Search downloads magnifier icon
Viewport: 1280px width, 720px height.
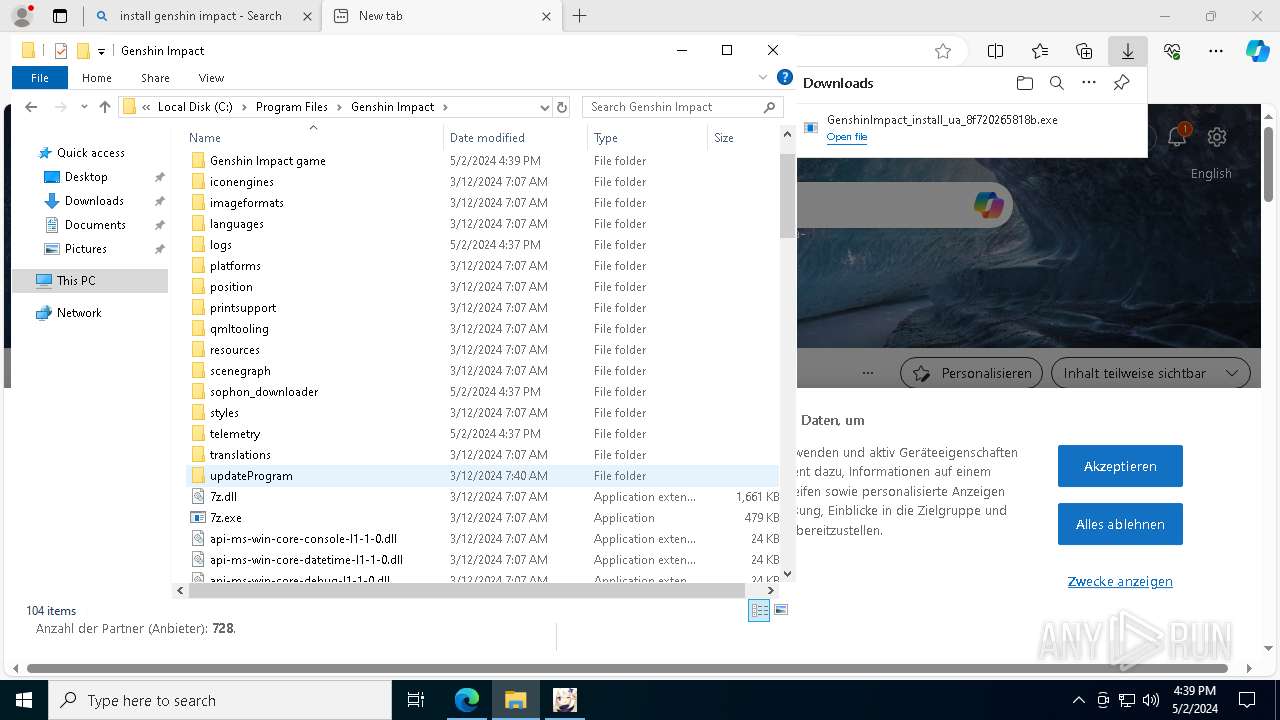(x=1057, y=83)
